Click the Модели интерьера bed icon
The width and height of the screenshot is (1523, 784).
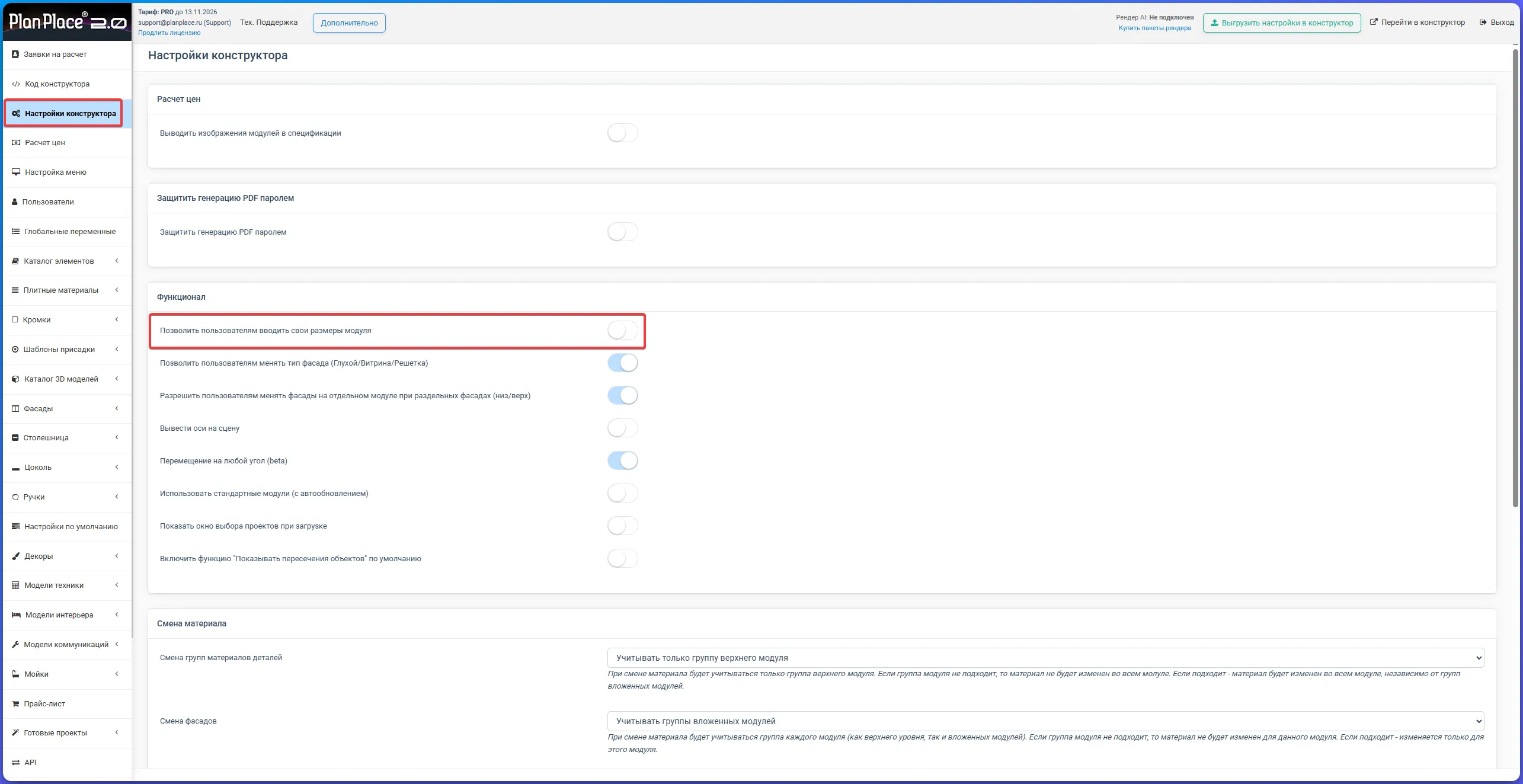pos(17,615)
